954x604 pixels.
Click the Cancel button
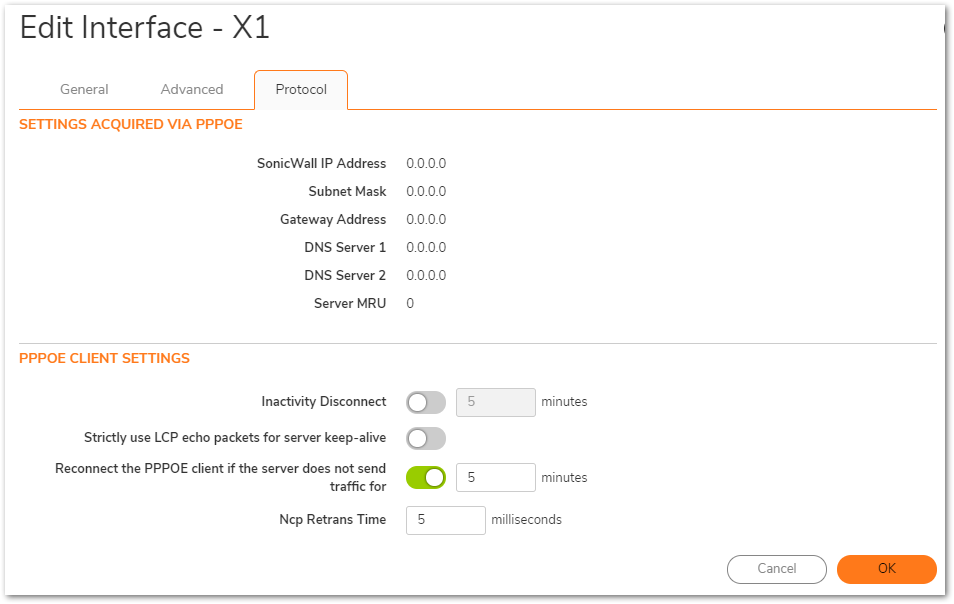click(777, 569)
